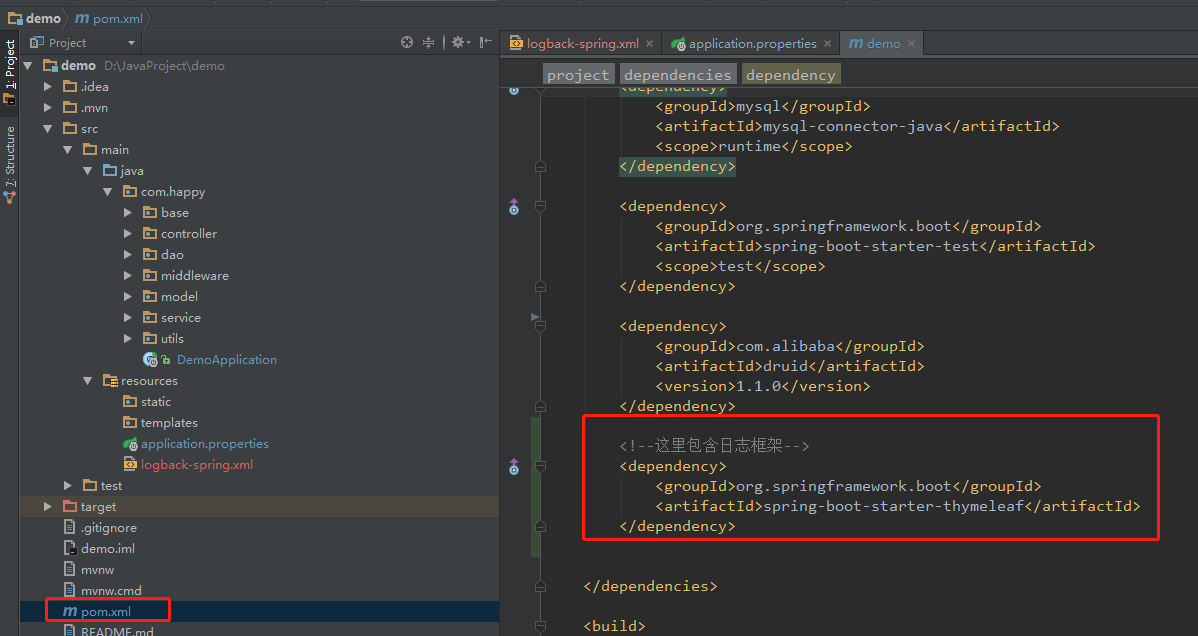Expand the dao package
The image size is (1198, 636).
(128, 255)
